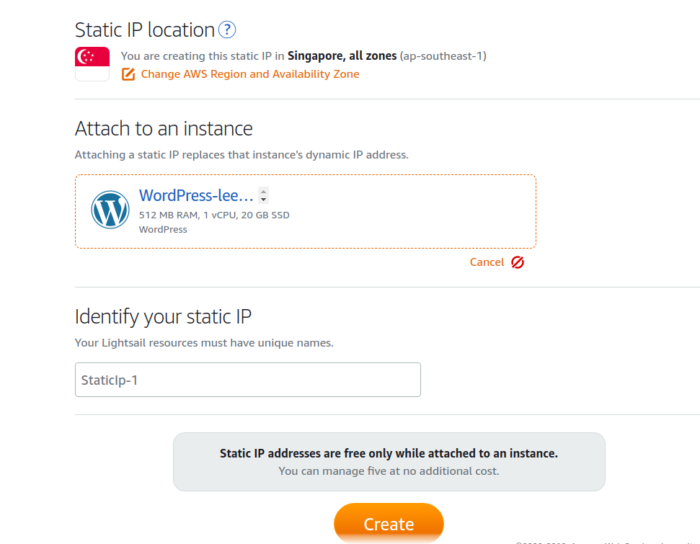Click the unique names hint text

coord(204,343)
